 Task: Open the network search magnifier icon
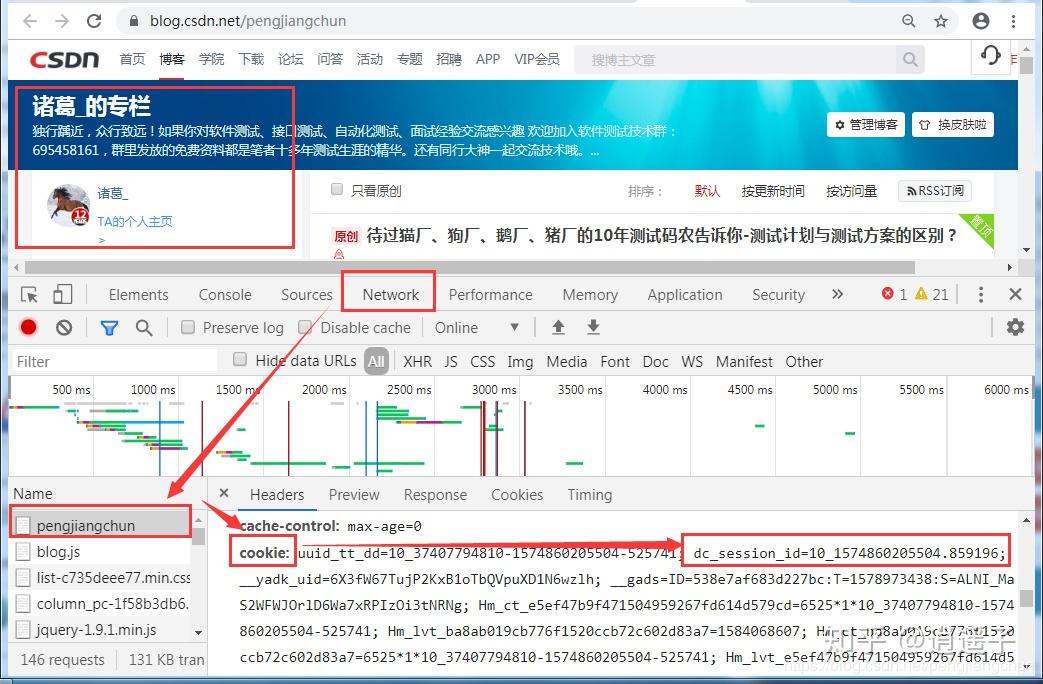144,327
